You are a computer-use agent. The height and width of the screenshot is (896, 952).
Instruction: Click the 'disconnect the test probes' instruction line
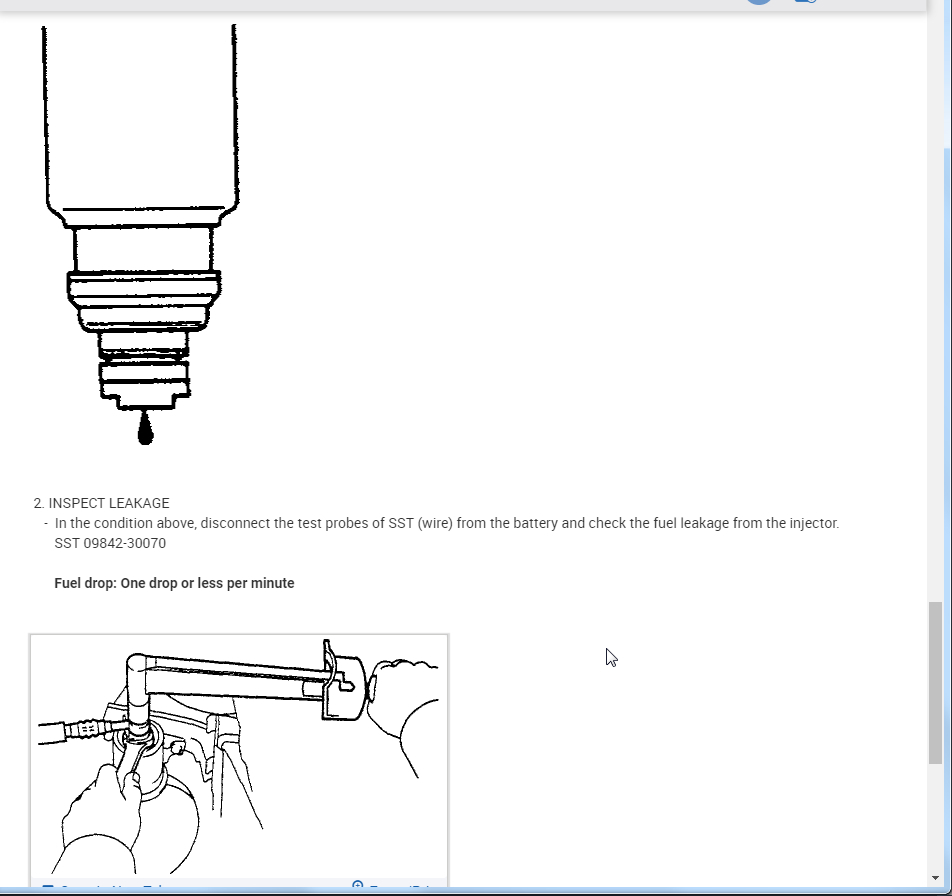447,523
